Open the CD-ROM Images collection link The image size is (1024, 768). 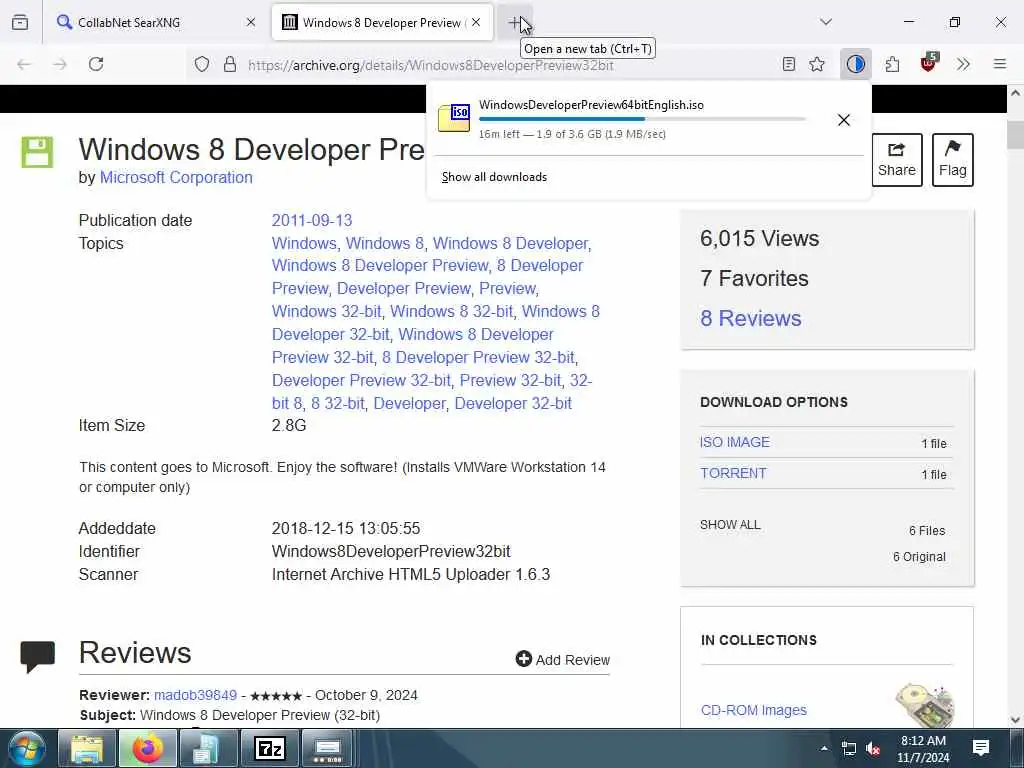pyautogui.click(x=754, y=711)
